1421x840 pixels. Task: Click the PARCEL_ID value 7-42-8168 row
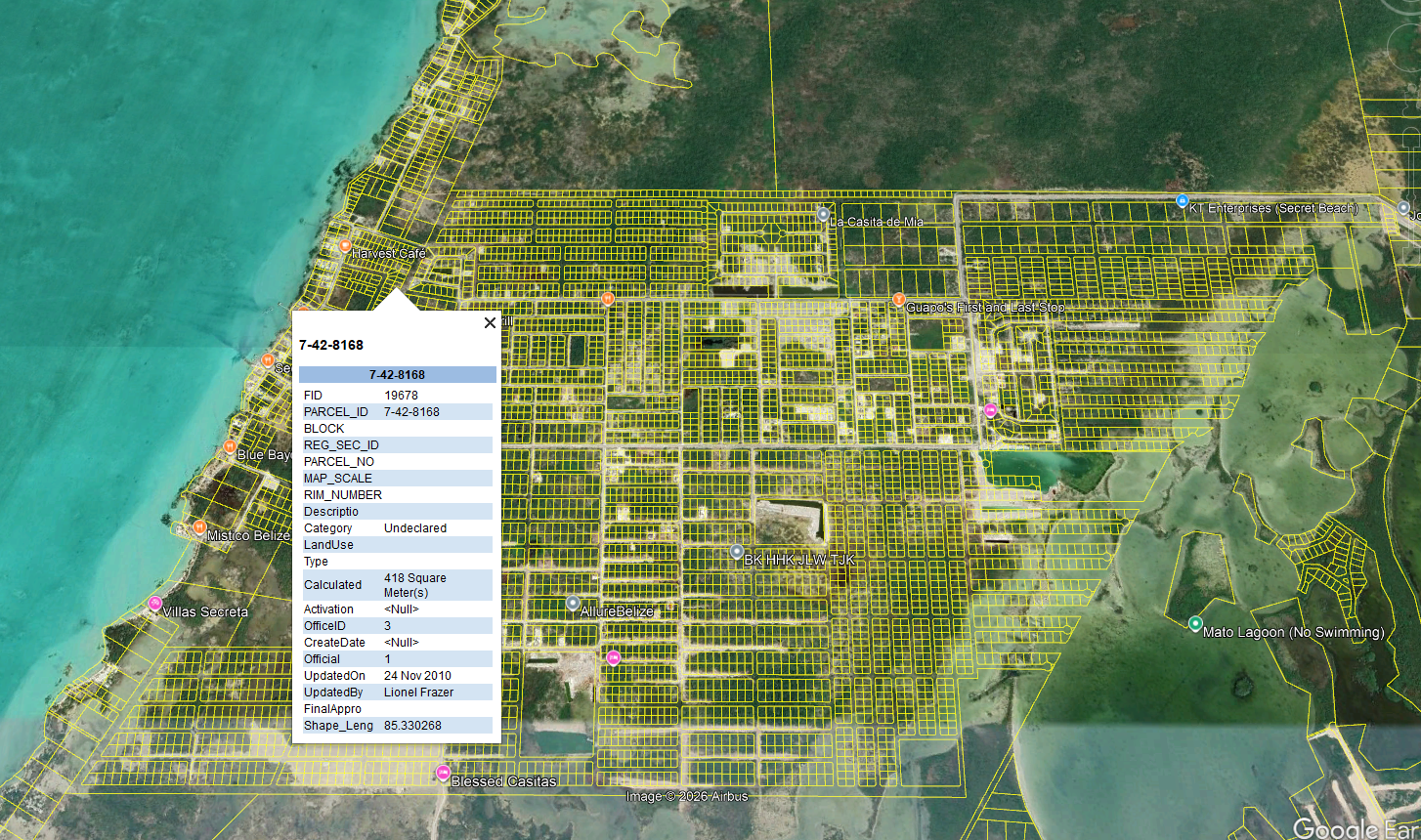[397, 412]
